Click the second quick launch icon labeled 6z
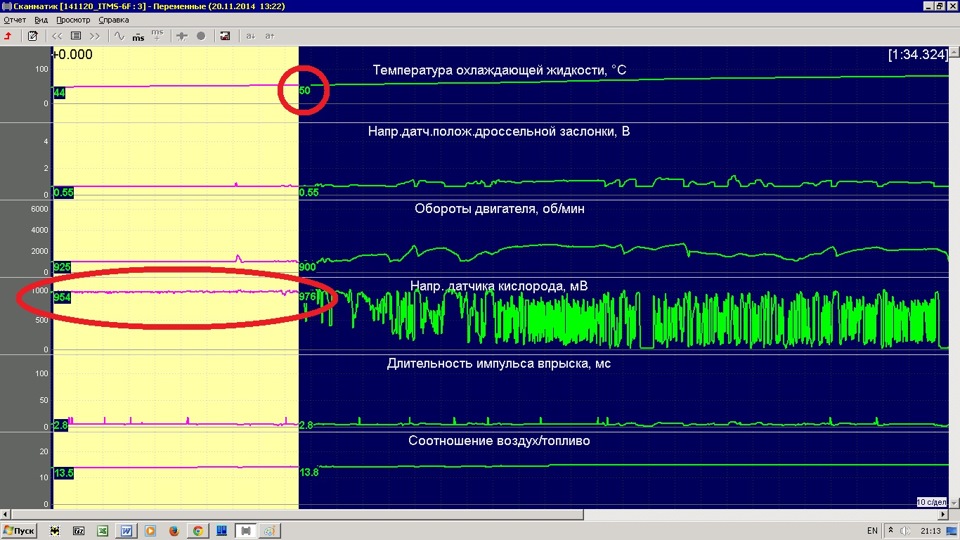 [x=78, y=531]
